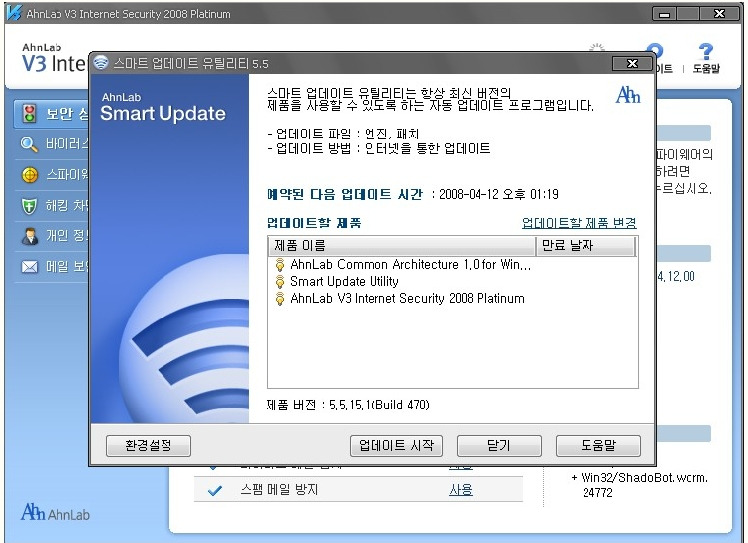The height and width of the screenshot is (543, 748).
Task: Click the Ahn logo in update dialog
Action: (628, 94)
